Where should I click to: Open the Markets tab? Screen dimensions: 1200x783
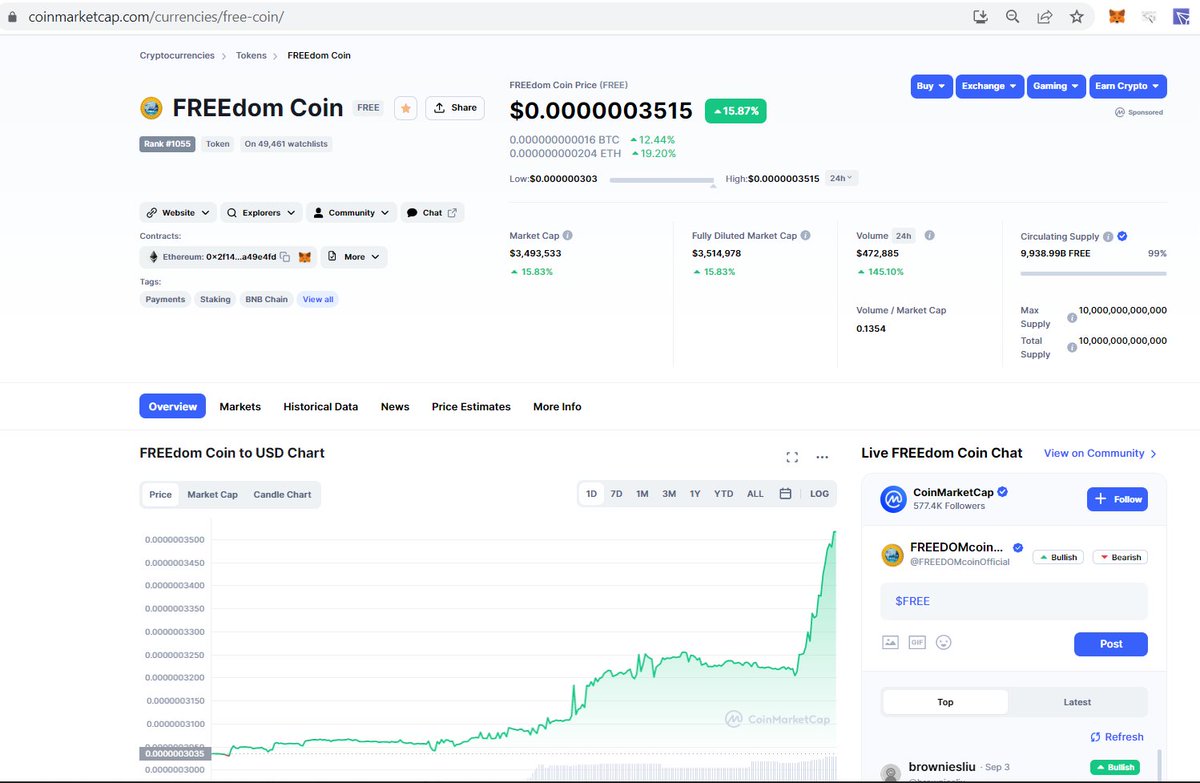(240, 407)
